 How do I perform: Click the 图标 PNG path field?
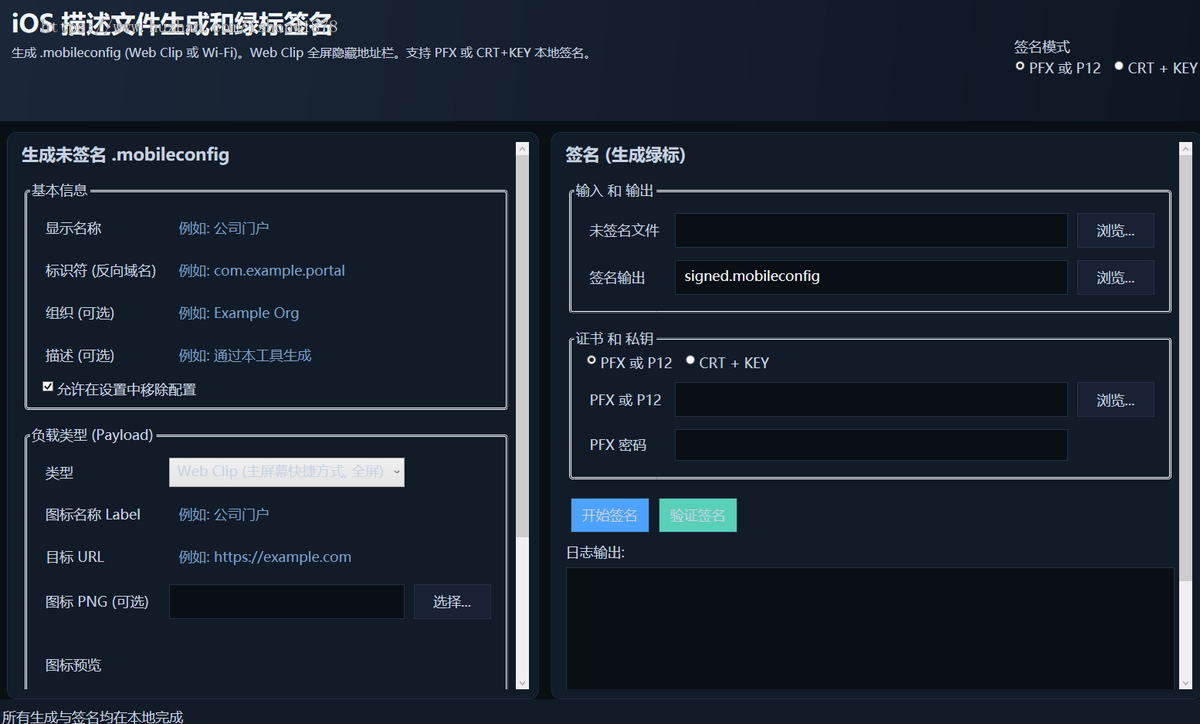point(287,601)
